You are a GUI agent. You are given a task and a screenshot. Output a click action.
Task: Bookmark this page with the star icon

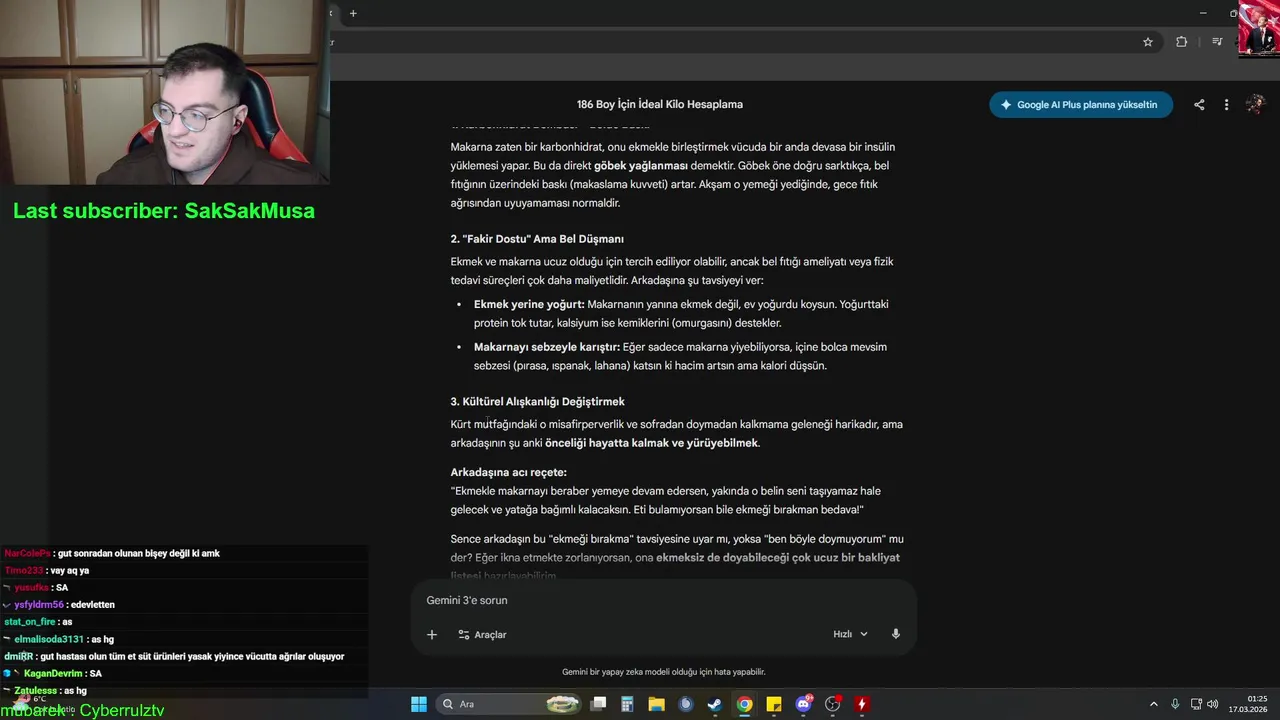click(1148, 42)
